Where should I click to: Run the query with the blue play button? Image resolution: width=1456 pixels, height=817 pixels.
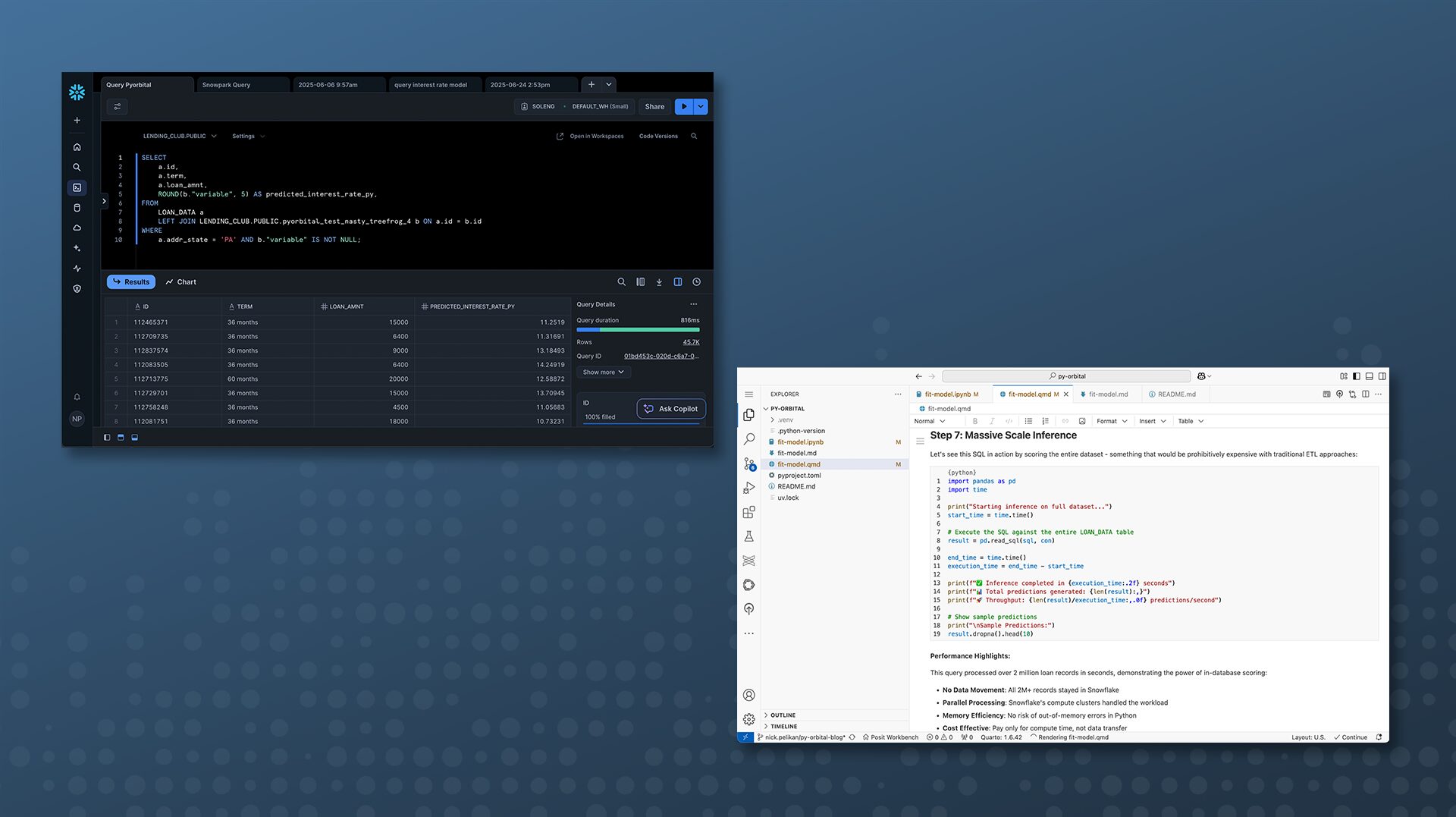[x=684, y=107]
